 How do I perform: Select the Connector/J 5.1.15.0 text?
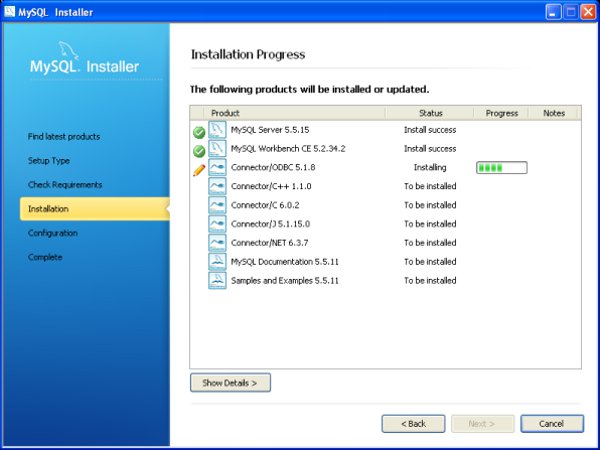(271, 224)
